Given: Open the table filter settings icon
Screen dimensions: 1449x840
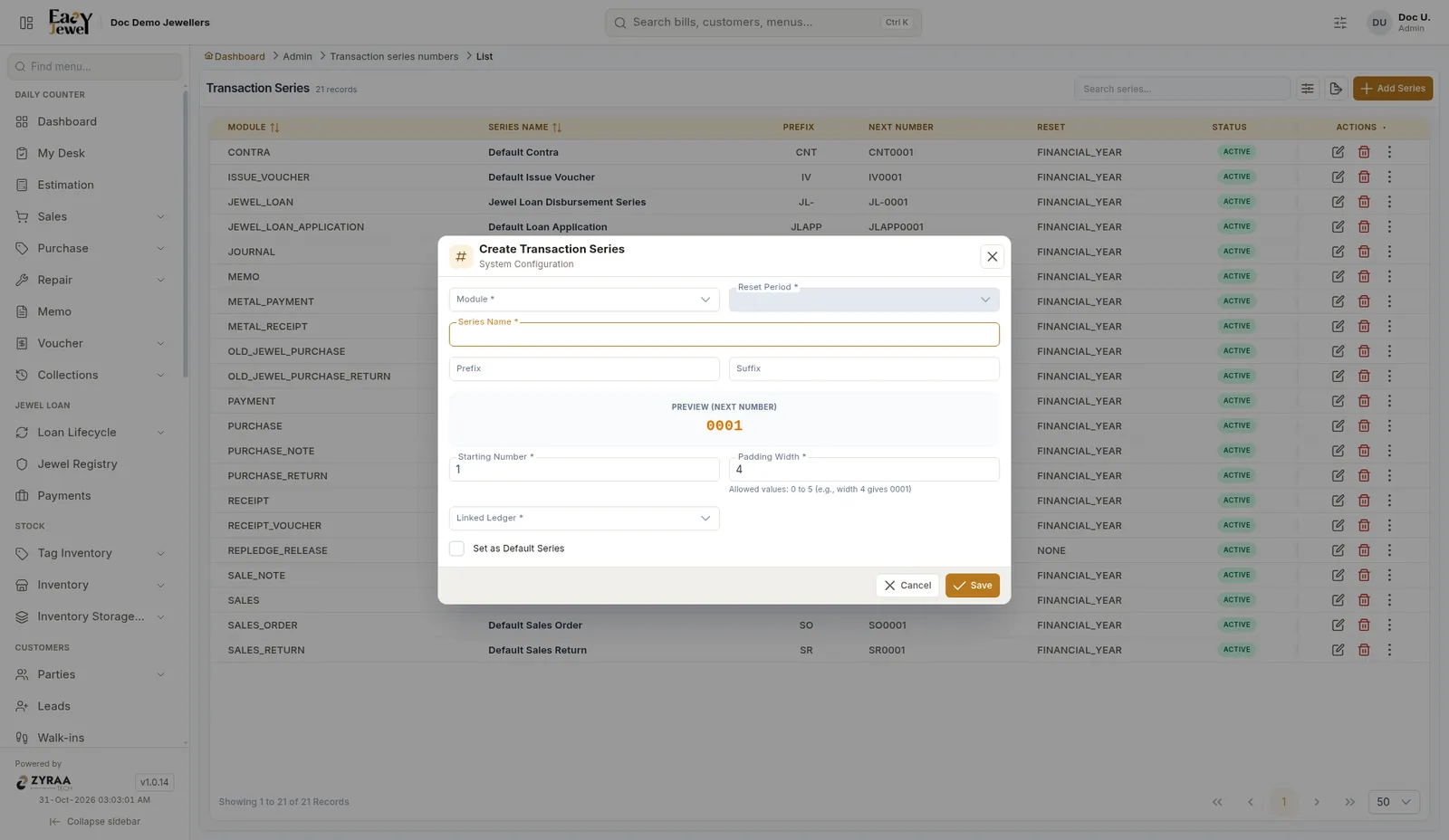Looking at the screenshot, I should point(1308,89).
